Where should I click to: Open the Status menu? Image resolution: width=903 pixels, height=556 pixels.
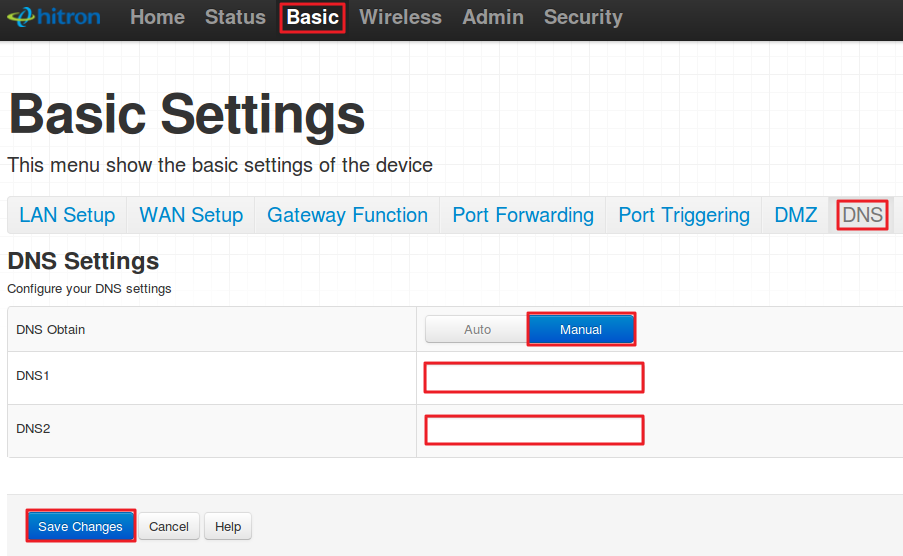tap(235, 17)
